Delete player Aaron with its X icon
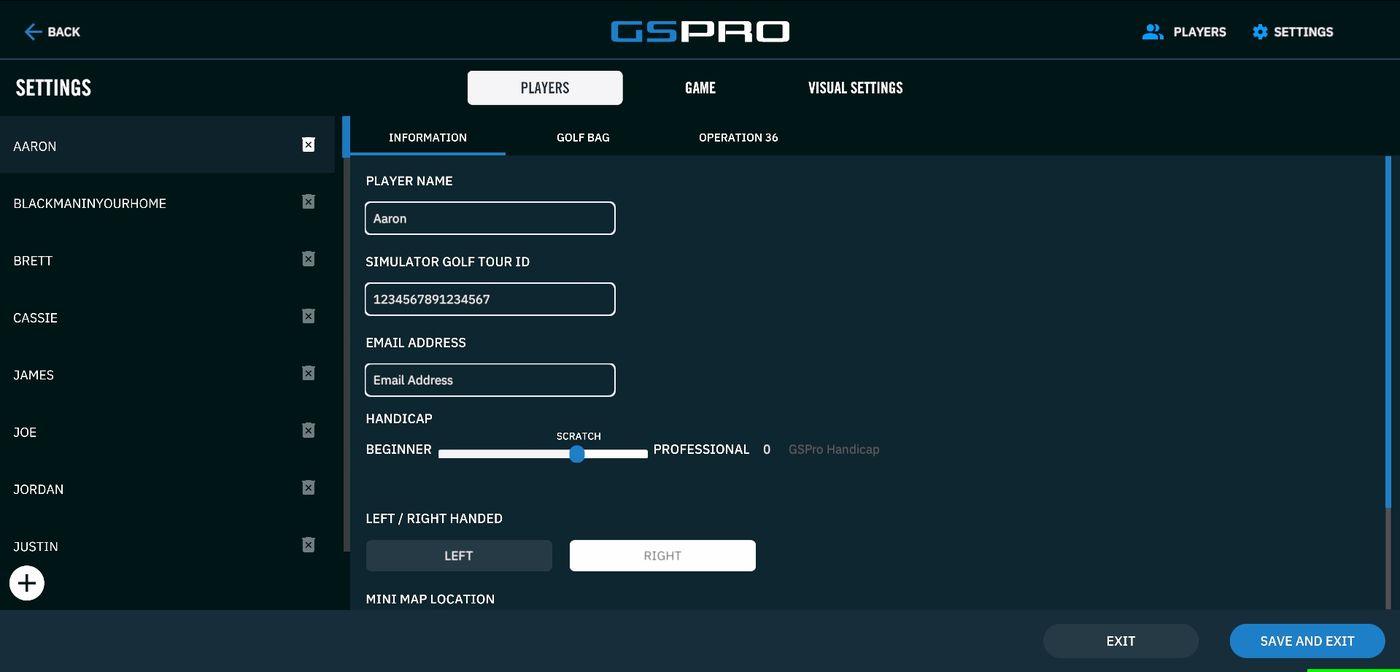The height and width of the screenshot is (672, 1400). pyautogui.click(x=308, y=145)
